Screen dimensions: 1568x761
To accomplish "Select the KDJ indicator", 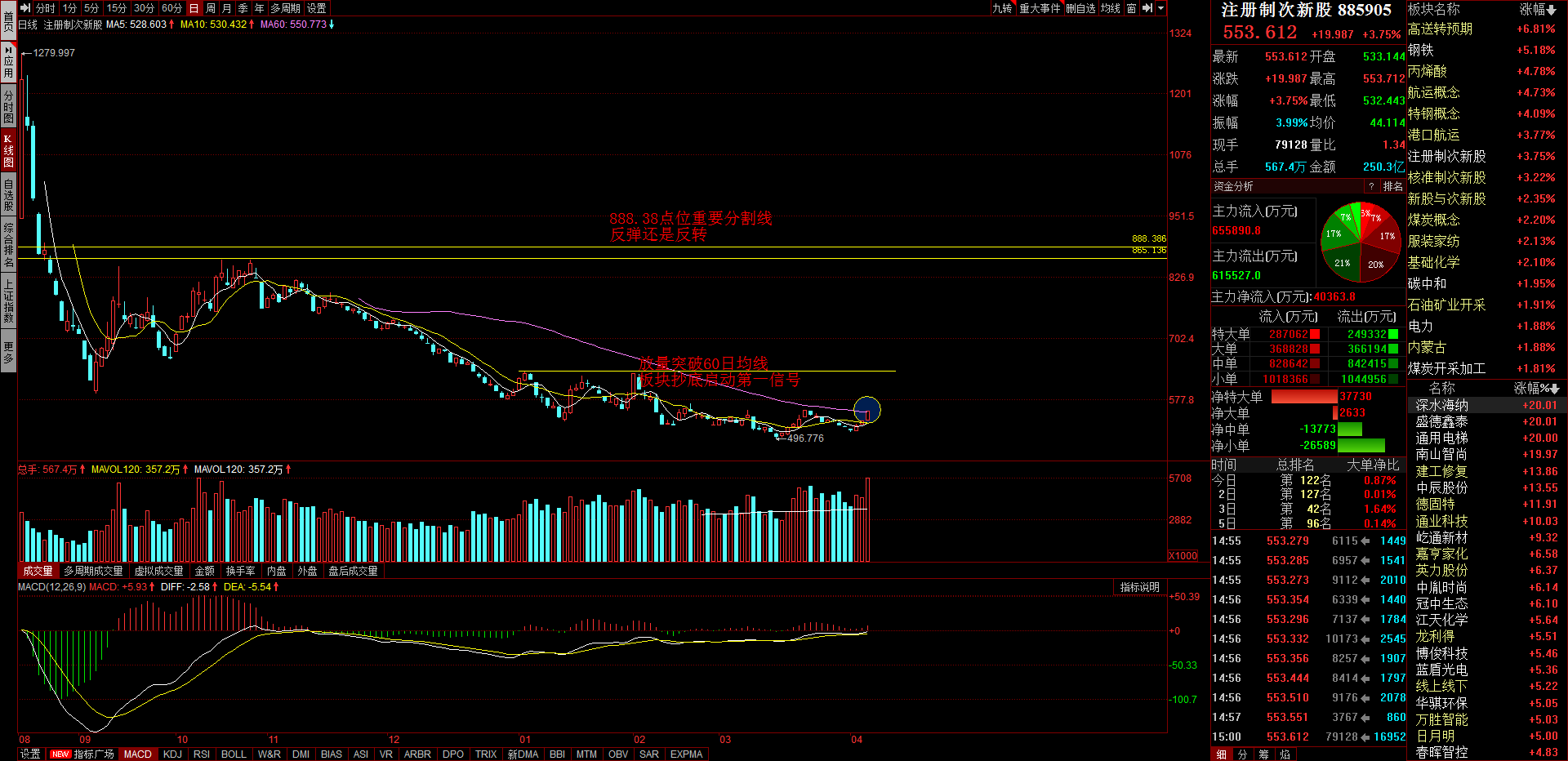I will point(172,754).
